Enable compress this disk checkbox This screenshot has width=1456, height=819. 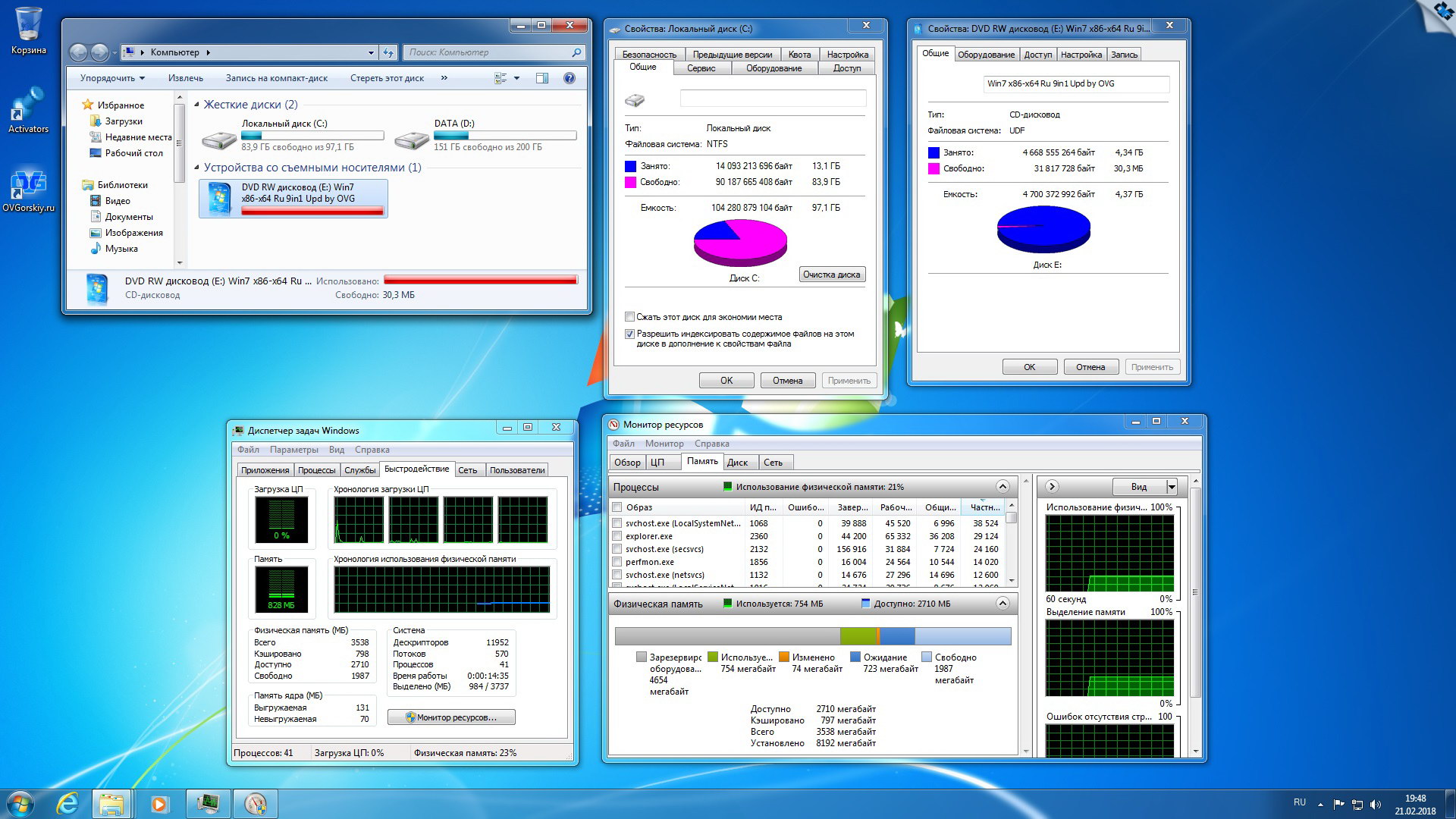(x=629, y=317)
